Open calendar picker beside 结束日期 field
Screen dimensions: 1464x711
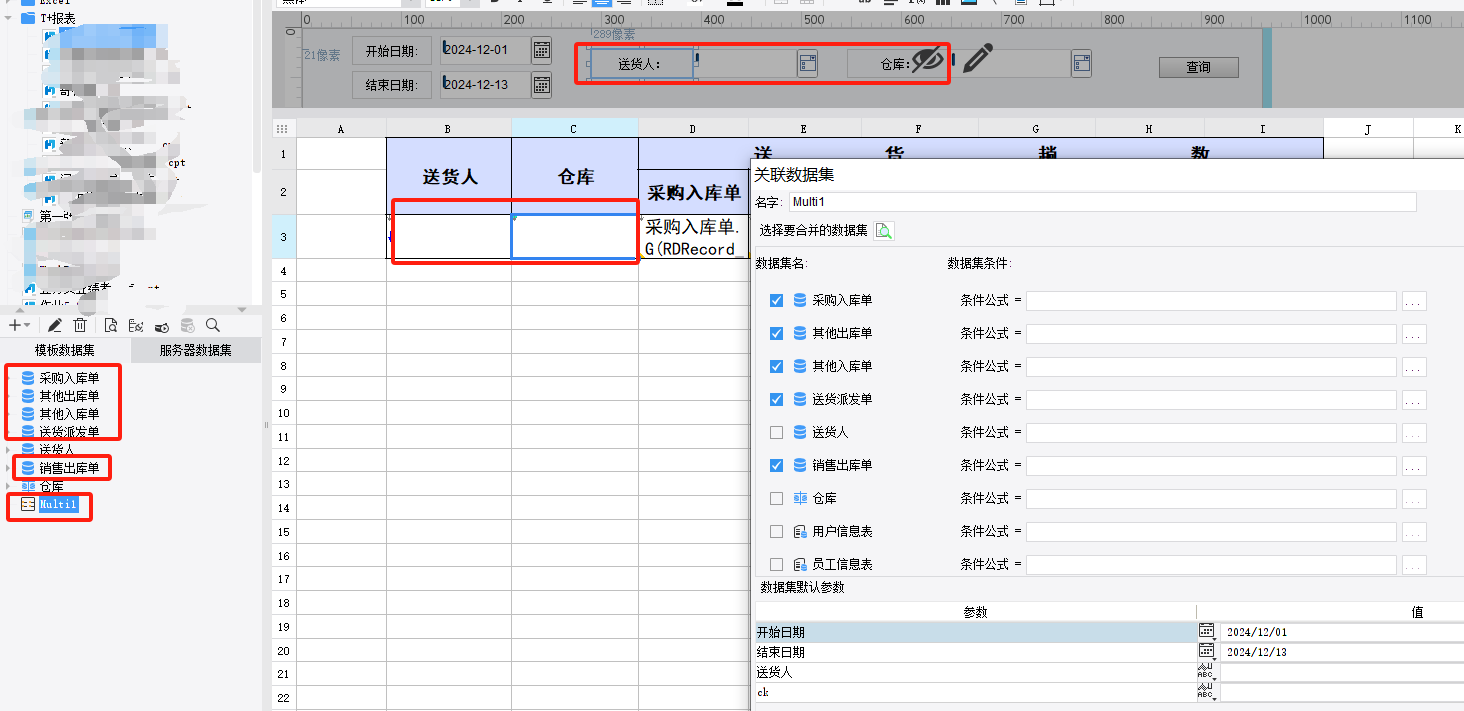[x=541, y=85]
